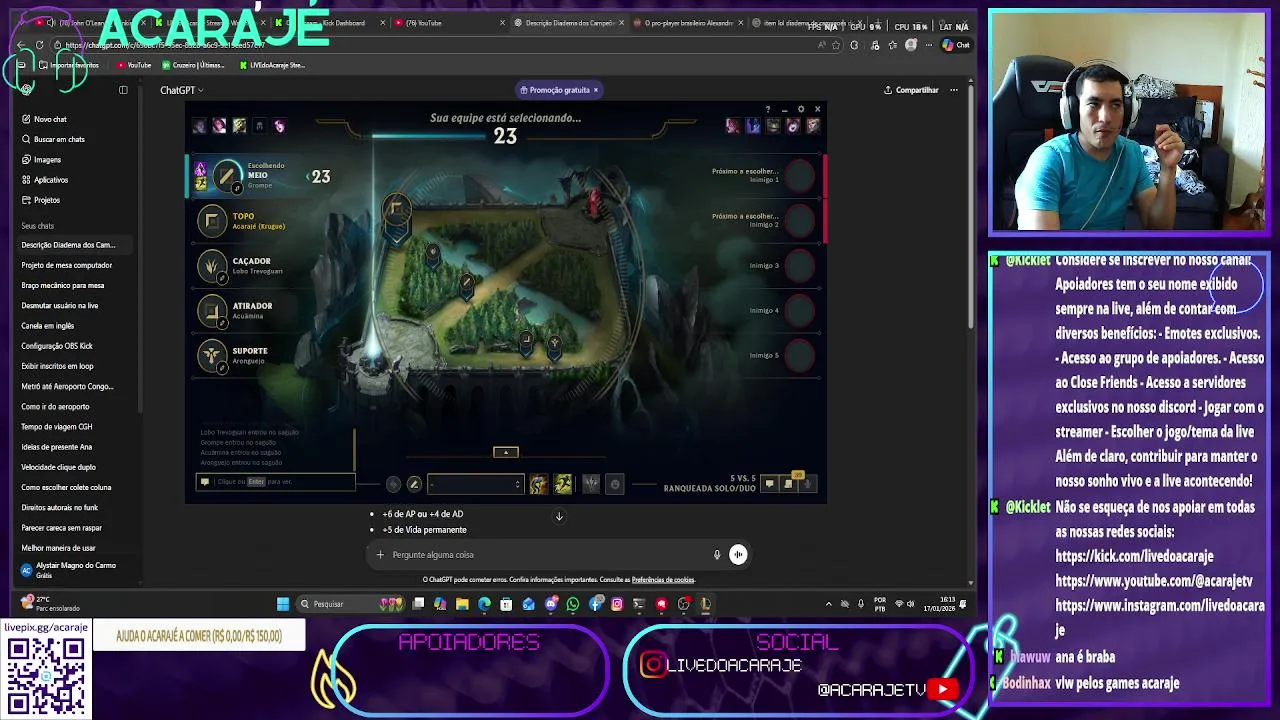Screen dimensions: 1280x720
Task: Open chat Projeto de mesa computador
Action: [x=67, y=265]
